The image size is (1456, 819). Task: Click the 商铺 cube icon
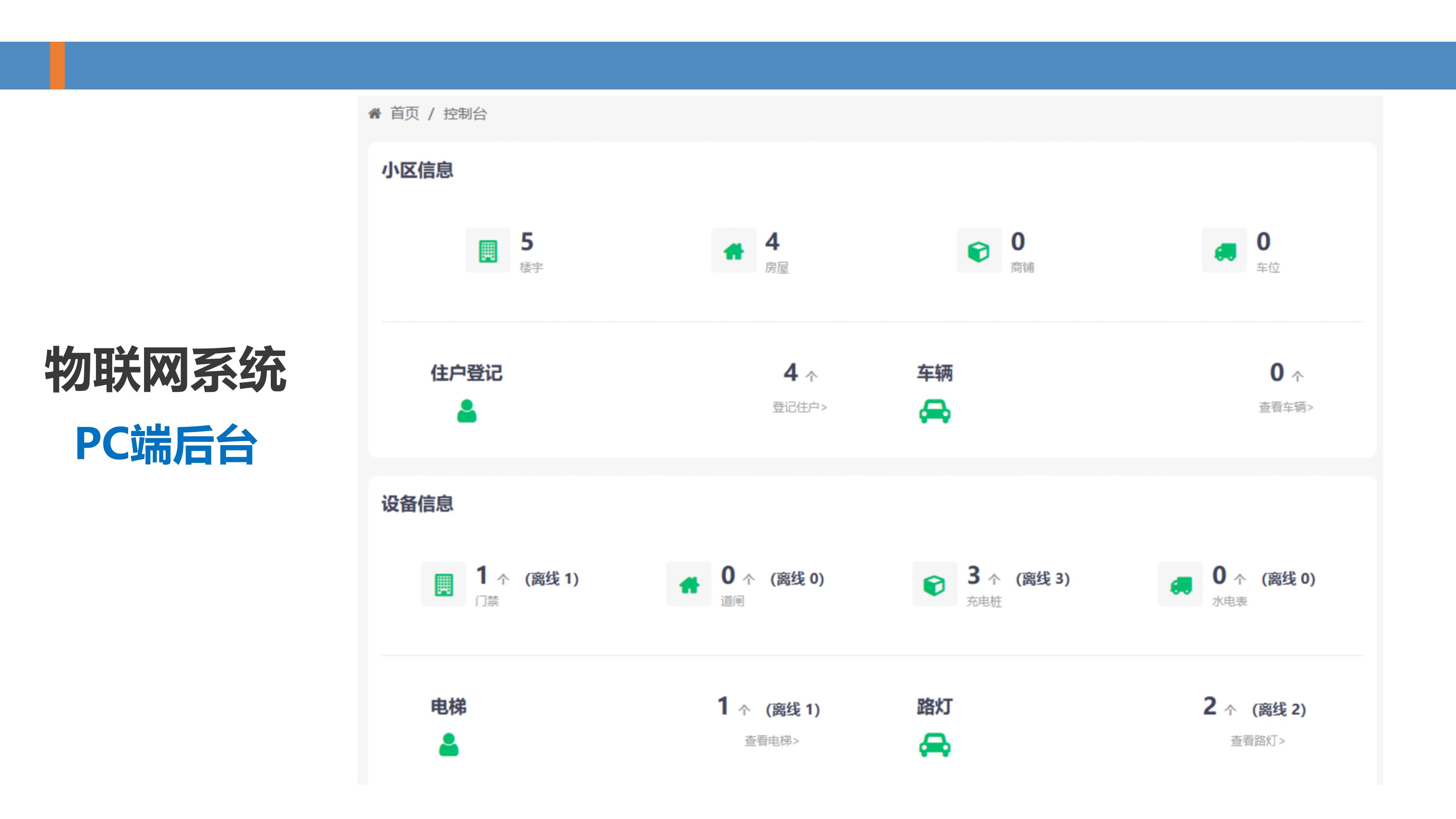coord(979,250)
